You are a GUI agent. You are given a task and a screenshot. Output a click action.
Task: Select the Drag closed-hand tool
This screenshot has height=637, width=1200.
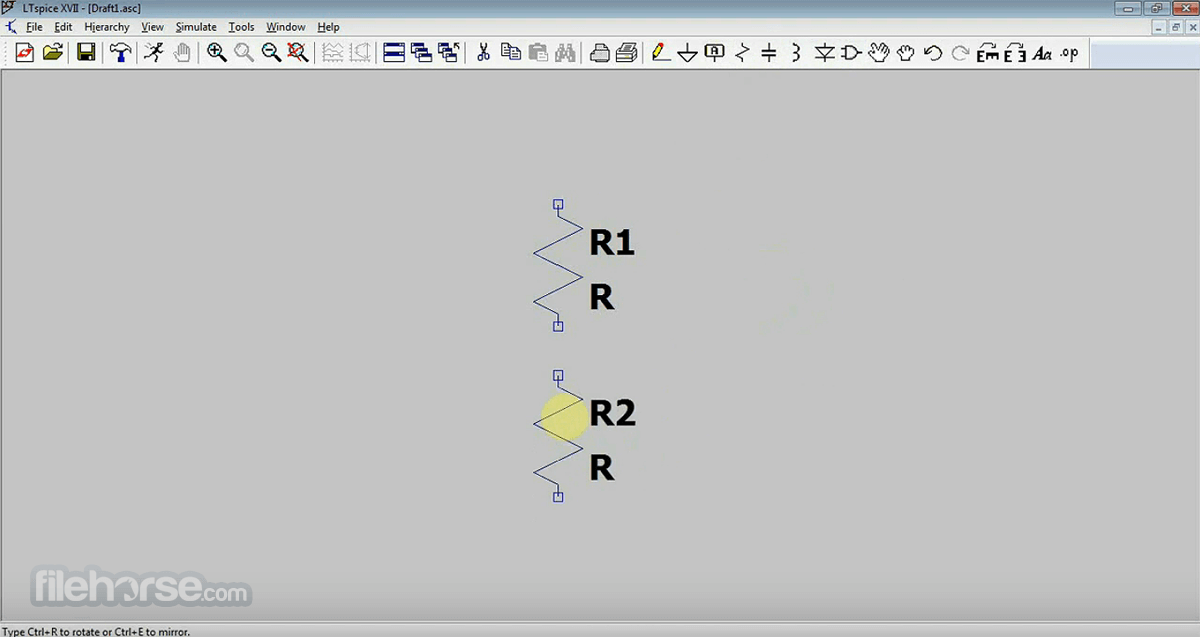[x=906, y=53]
